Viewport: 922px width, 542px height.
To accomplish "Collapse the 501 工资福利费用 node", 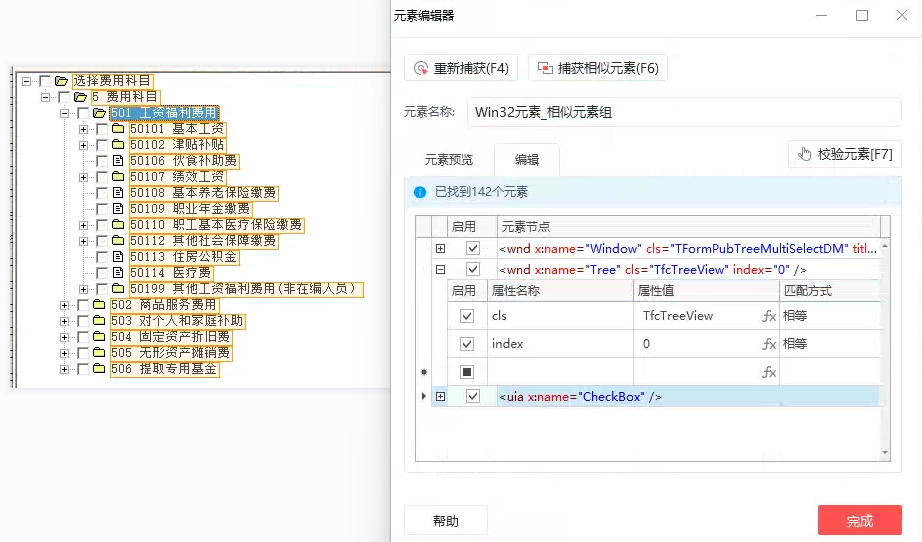I will (64, 113).
